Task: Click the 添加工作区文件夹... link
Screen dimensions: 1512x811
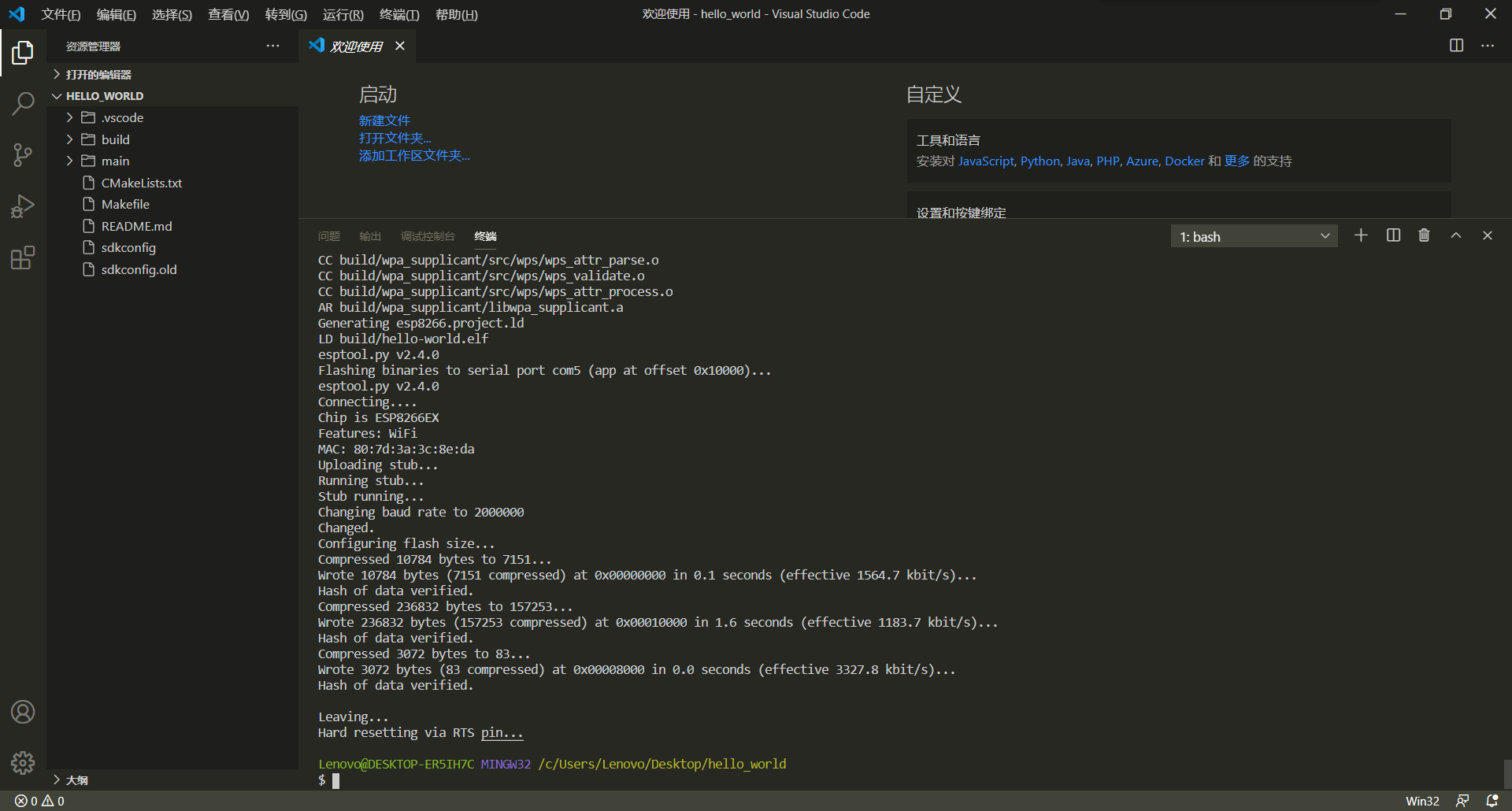Action: (x=414, y=155)
